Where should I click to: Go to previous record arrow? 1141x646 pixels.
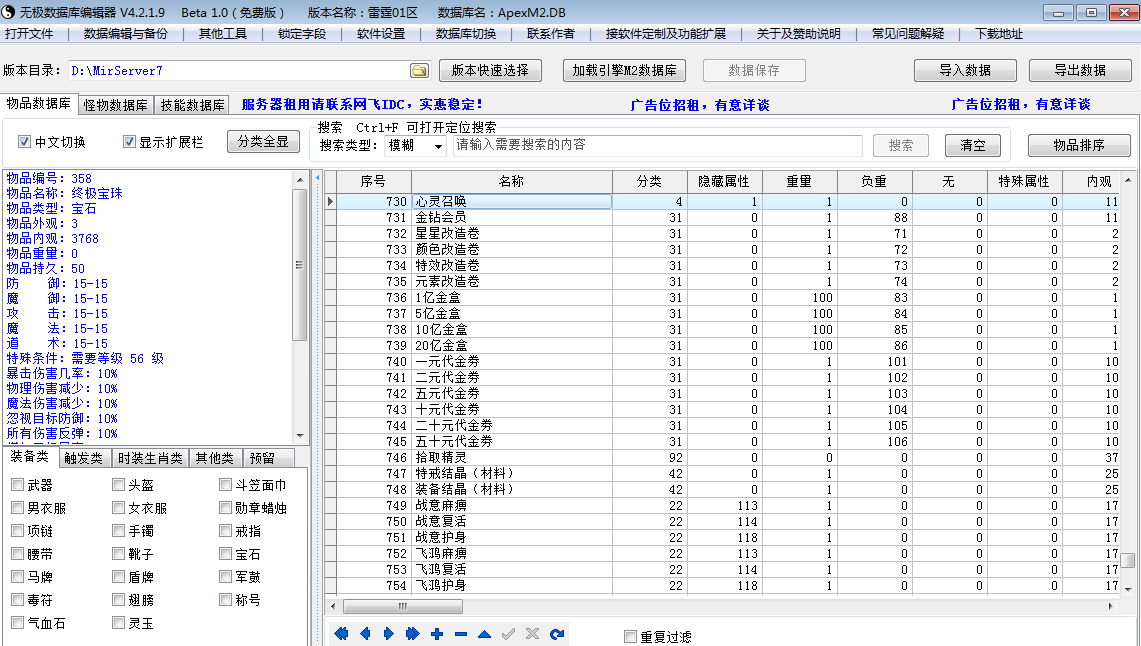365,634
